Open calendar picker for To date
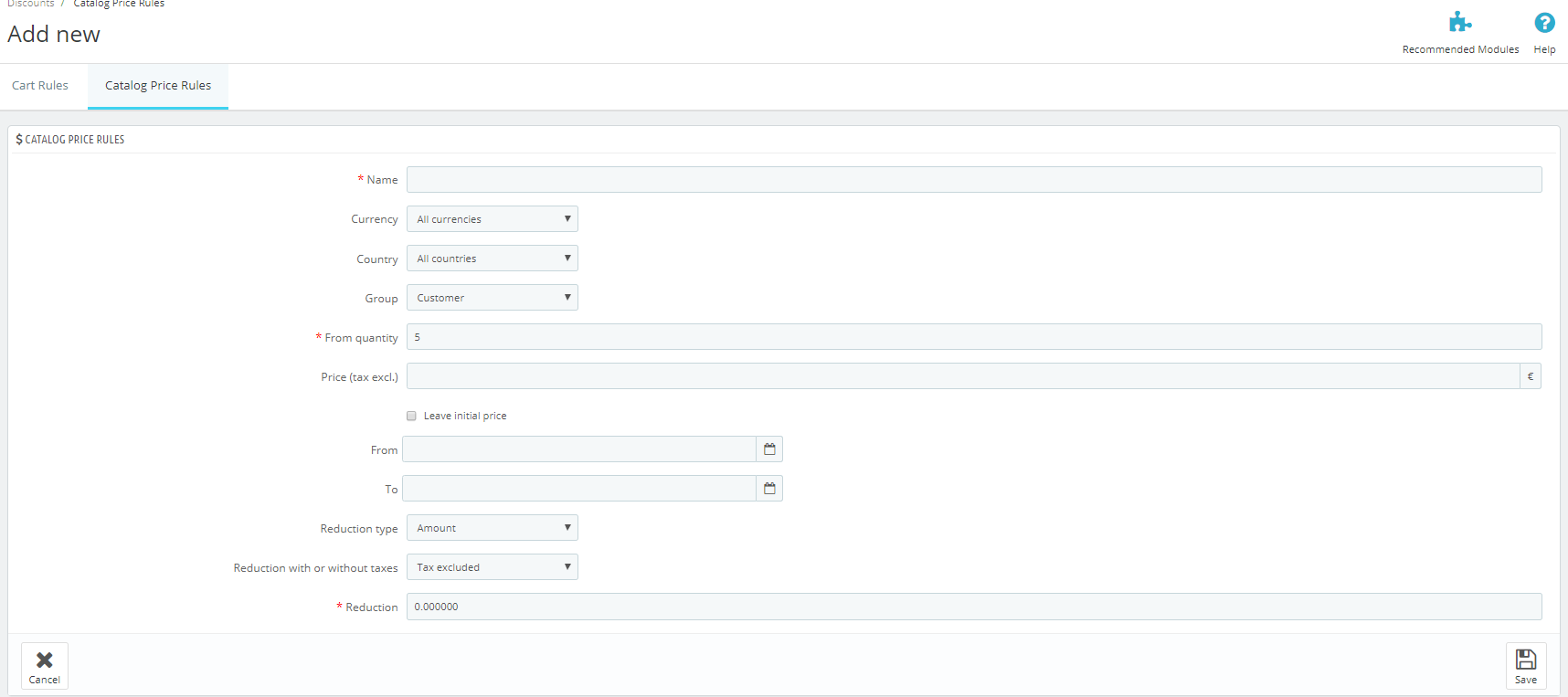 (x=769, y=489)
